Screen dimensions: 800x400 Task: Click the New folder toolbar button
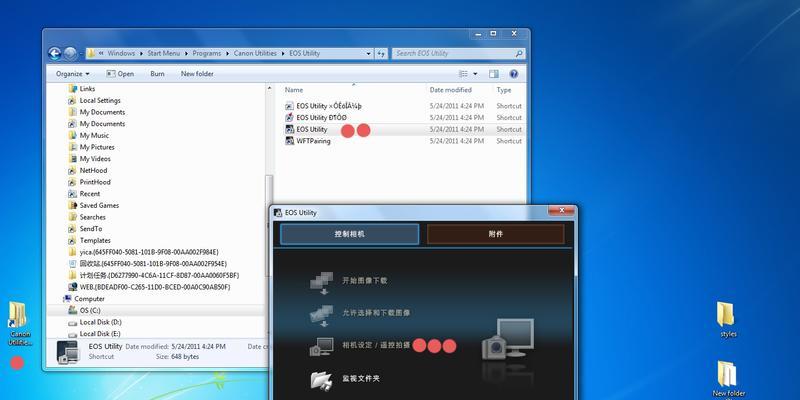(x=197, y=74)
